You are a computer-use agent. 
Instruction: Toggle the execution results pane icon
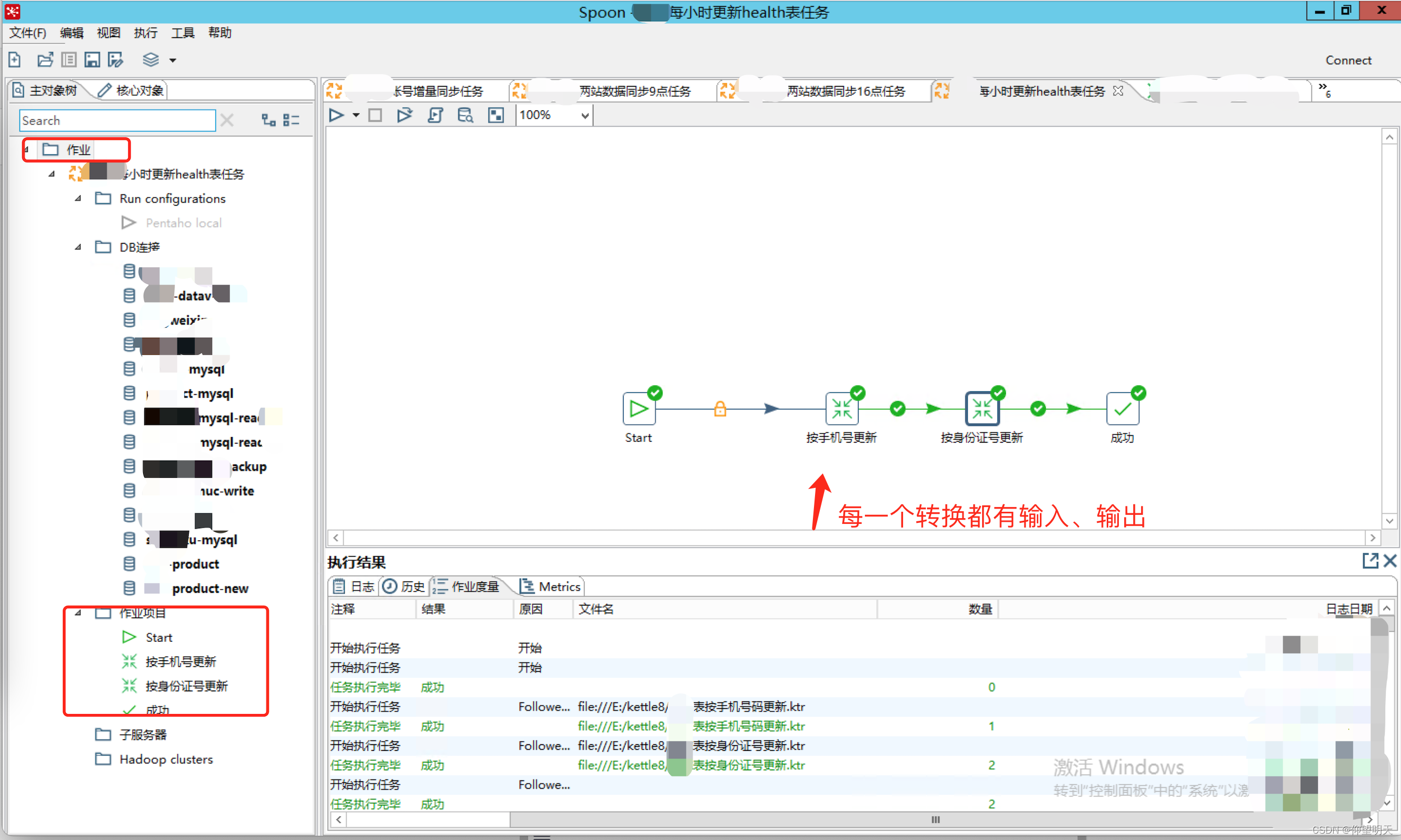click(496, 116)
